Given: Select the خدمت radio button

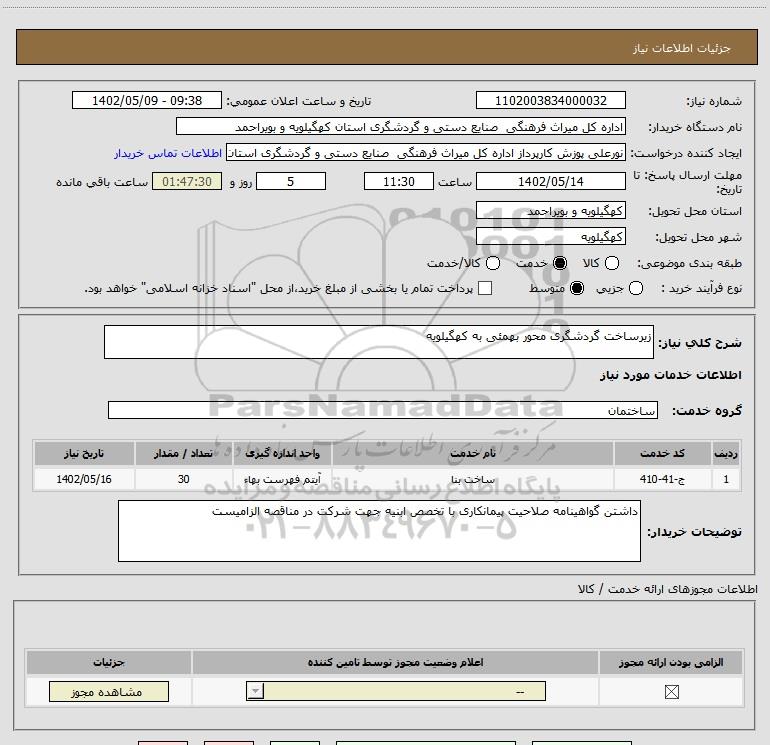Looking at the screenshot, I should (x=560, y=263).
